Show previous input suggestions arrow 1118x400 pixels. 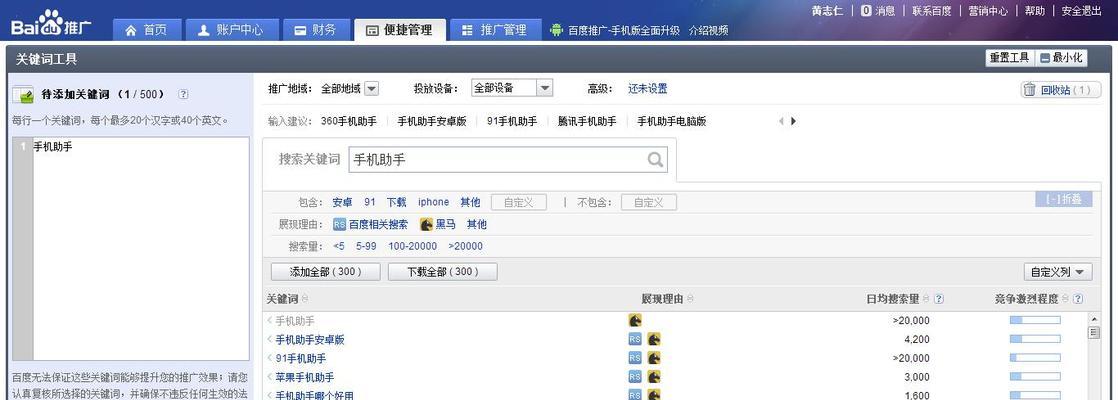coord(781,121)
